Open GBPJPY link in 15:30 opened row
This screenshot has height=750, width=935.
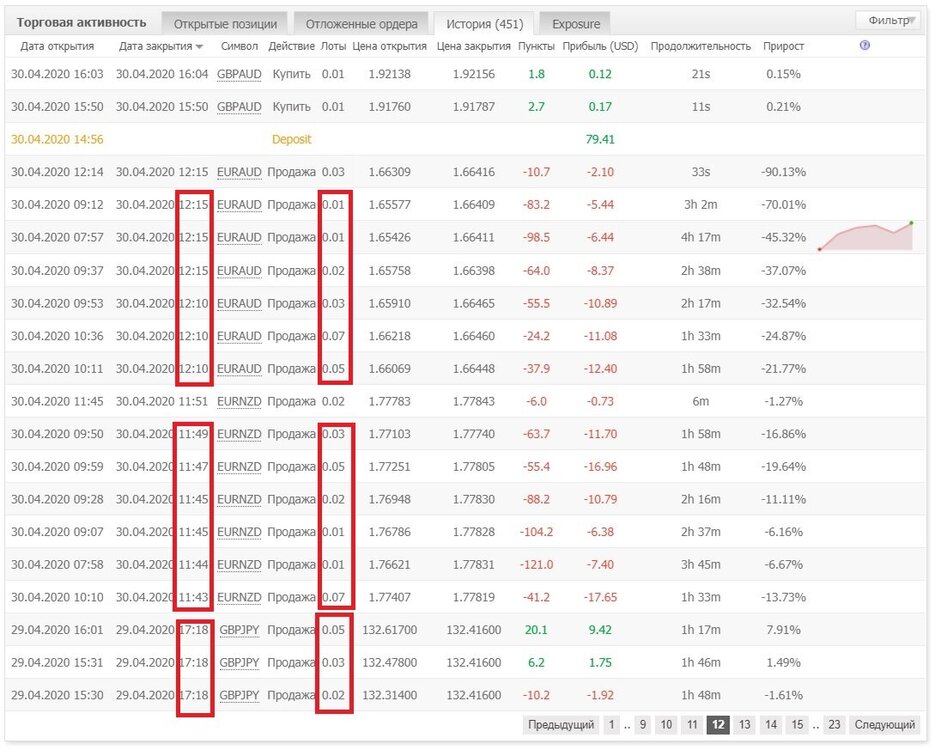[x=239, y=695]
